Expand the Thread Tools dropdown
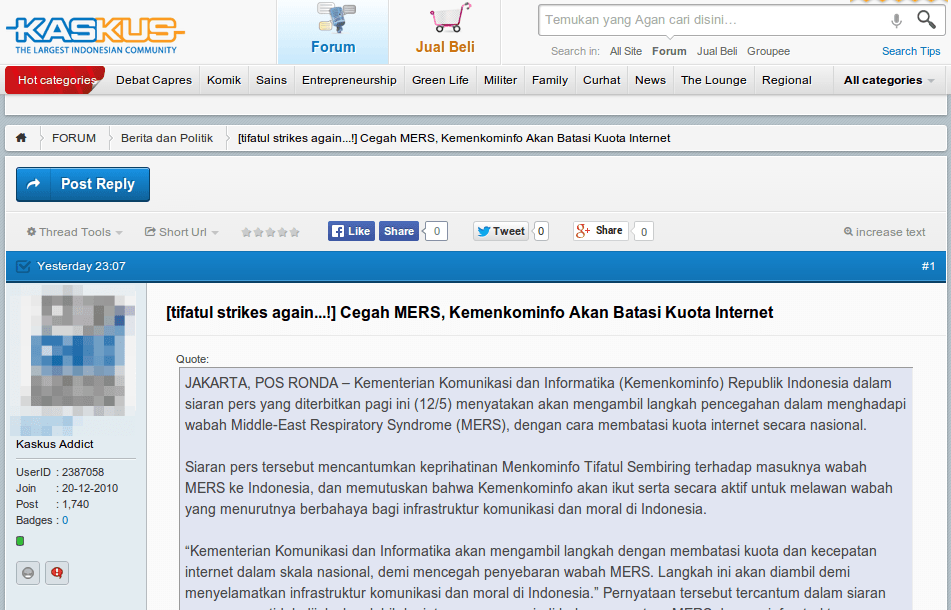Image resolution: width=951 pixels, height=610 pixels. pos(75,232)
